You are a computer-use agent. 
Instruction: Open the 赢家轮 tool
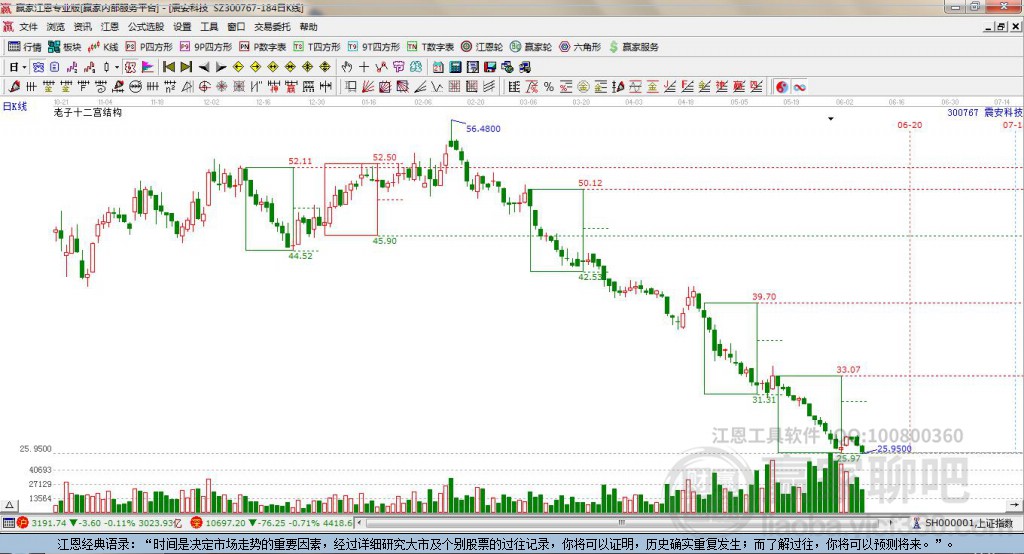[531, 47]
